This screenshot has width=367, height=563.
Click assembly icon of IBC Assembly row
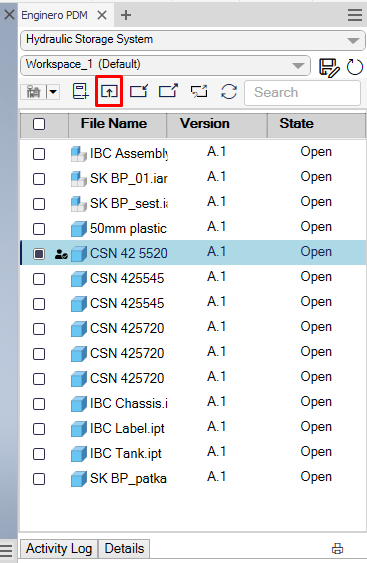tap(79, 154)
